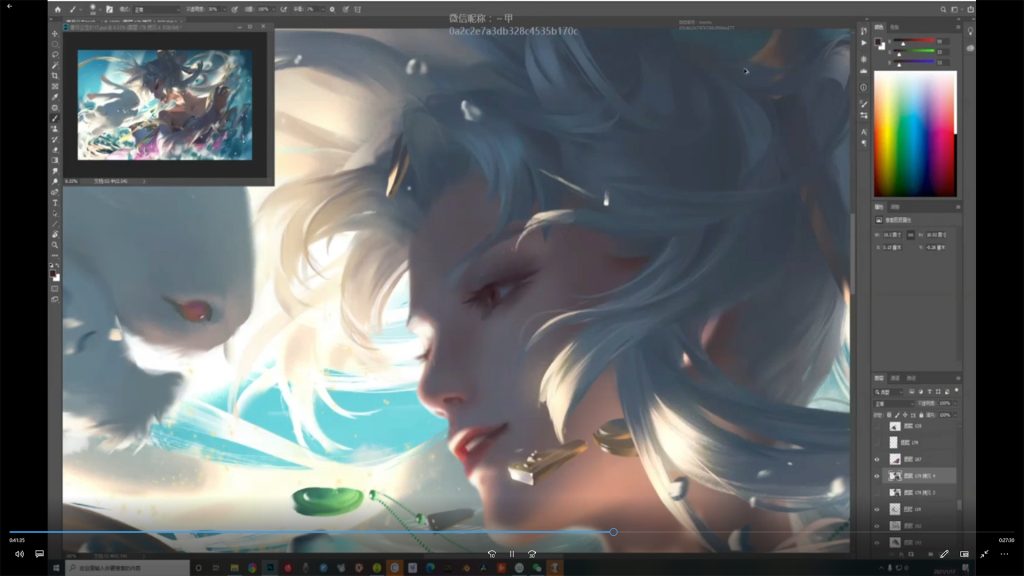Viewport: 1024px width, 576px height.
Task: Mute the video player volume
Action: [19, 553]
